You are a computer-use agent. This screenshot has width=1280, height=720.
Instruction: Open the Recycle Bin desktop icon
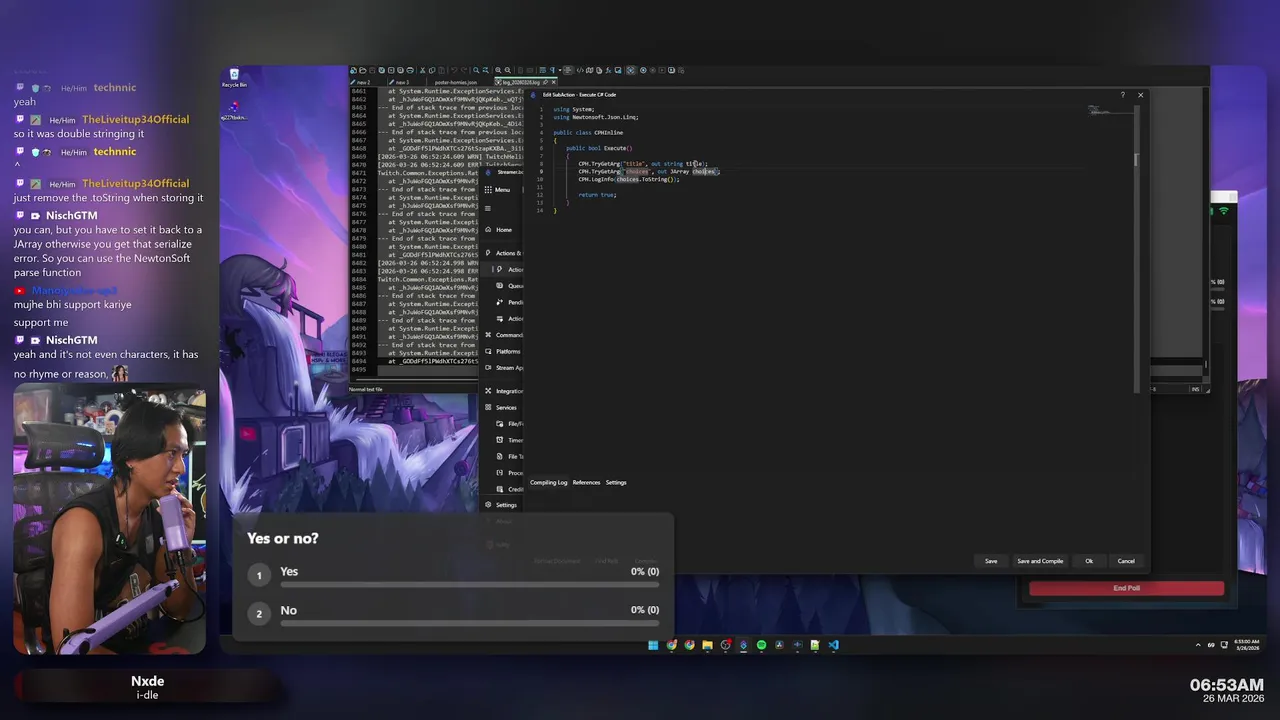coord(234,78)
